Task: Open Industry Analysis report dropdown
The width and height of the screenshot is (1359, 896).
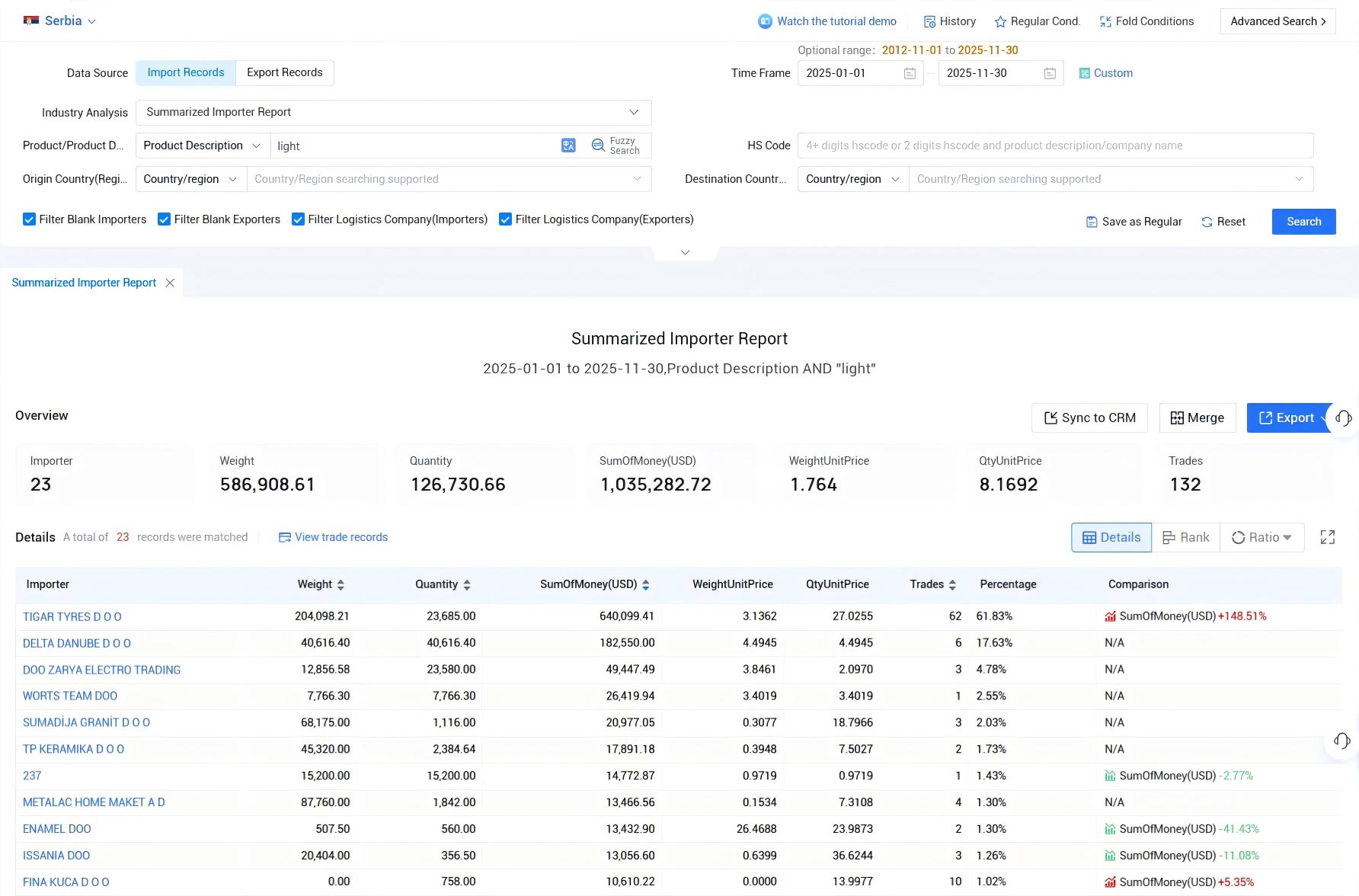Action: tap(394, 112)
